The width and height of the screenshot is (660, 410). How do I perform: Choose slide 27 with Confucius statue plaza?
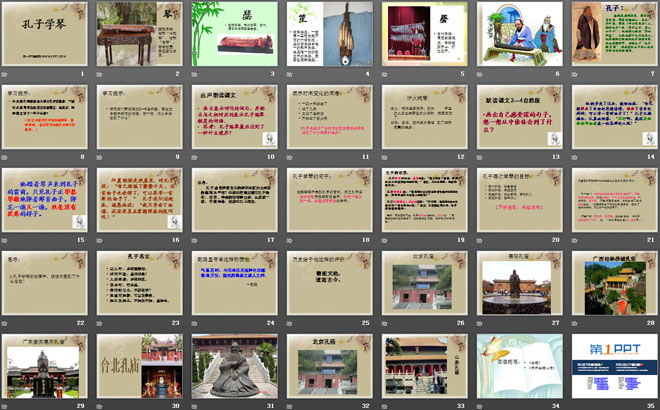click(520, 283)
